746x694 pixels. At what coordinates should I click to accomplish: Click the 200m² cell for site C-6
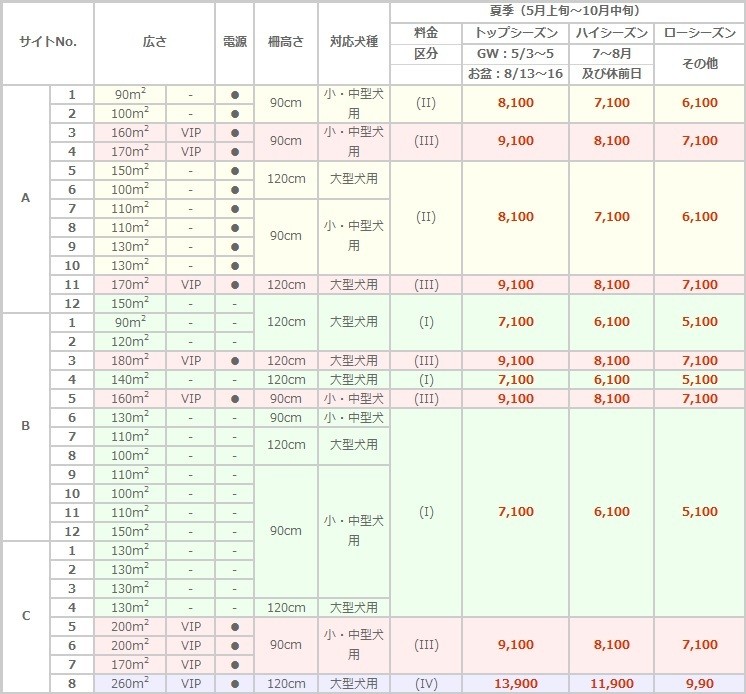coord(130,645)
